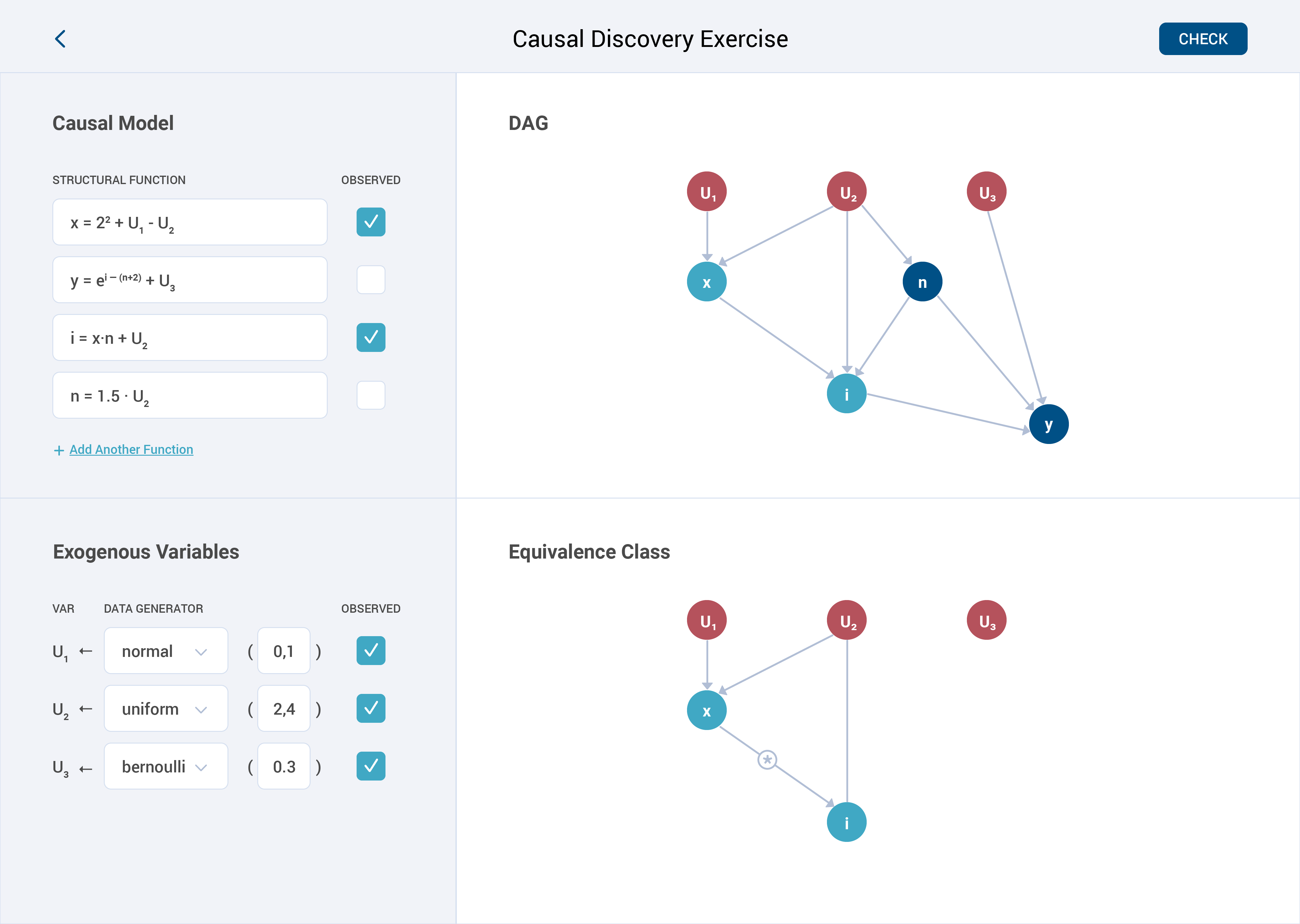Enable observed checkbox for n = 1.5 · U2
1300x924 pixels.
370,396
